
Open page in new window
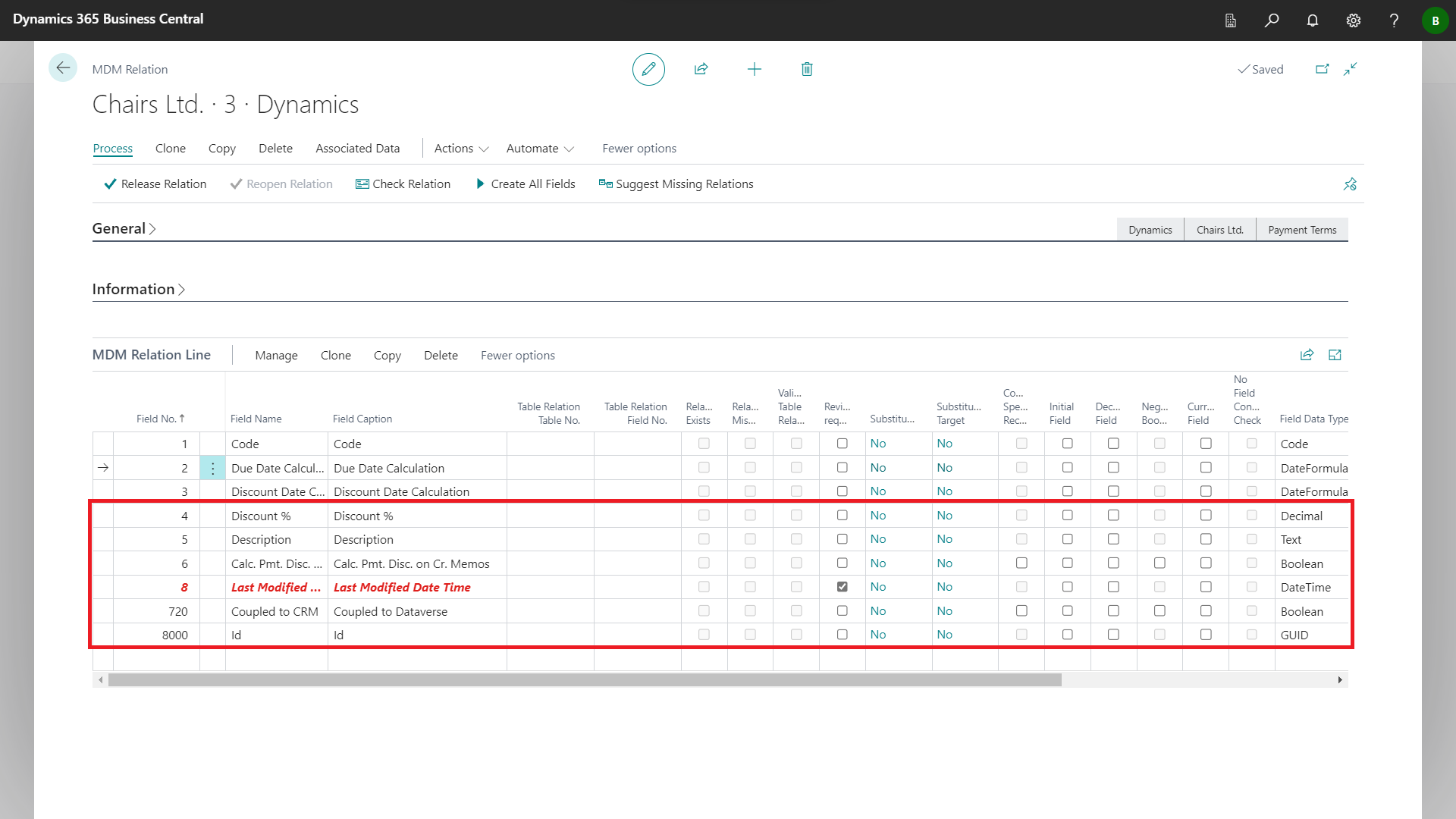pos(1322,69)
